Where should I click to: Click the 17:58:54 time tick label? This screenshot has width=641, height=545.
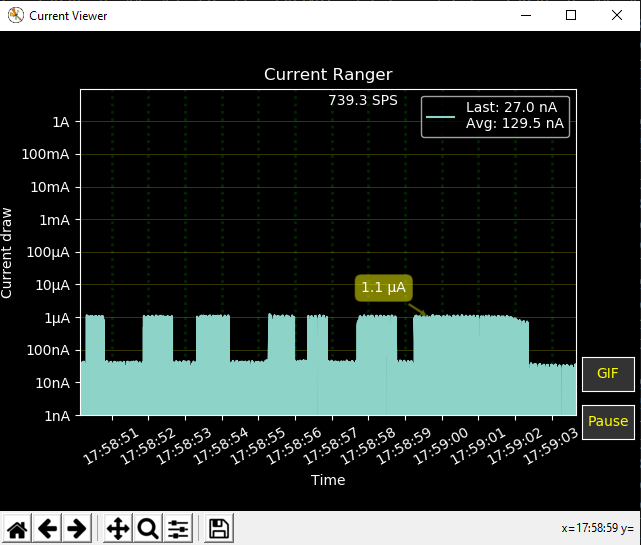tap(221, 446)
